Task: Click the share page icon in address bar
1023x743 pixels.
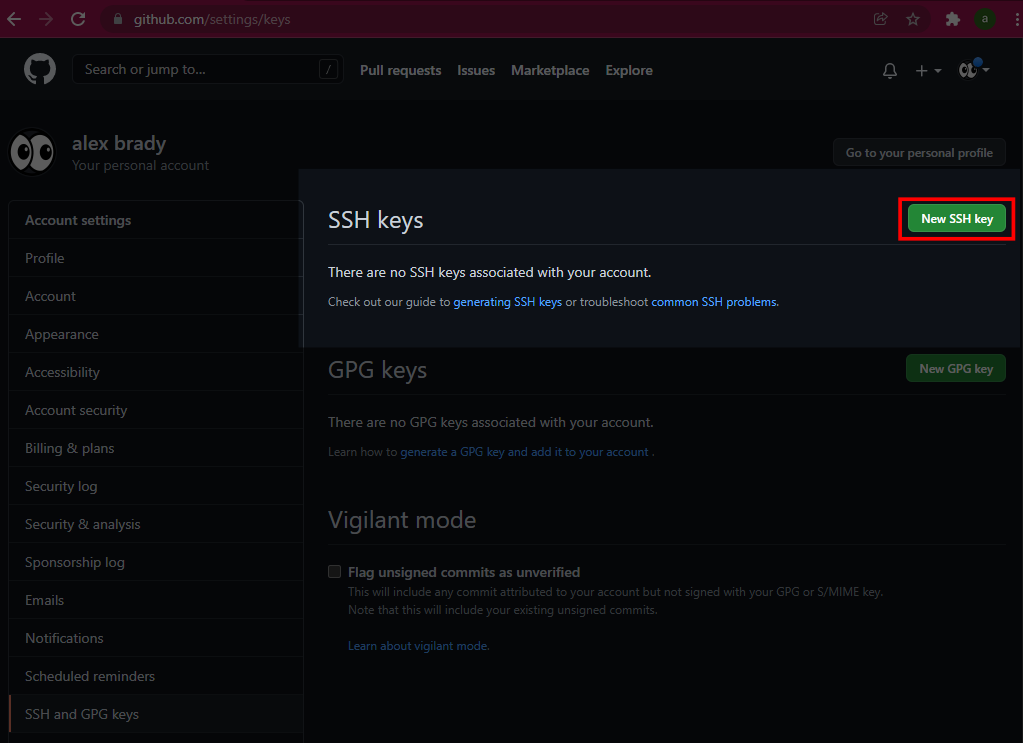Action: tap(880, 19)
